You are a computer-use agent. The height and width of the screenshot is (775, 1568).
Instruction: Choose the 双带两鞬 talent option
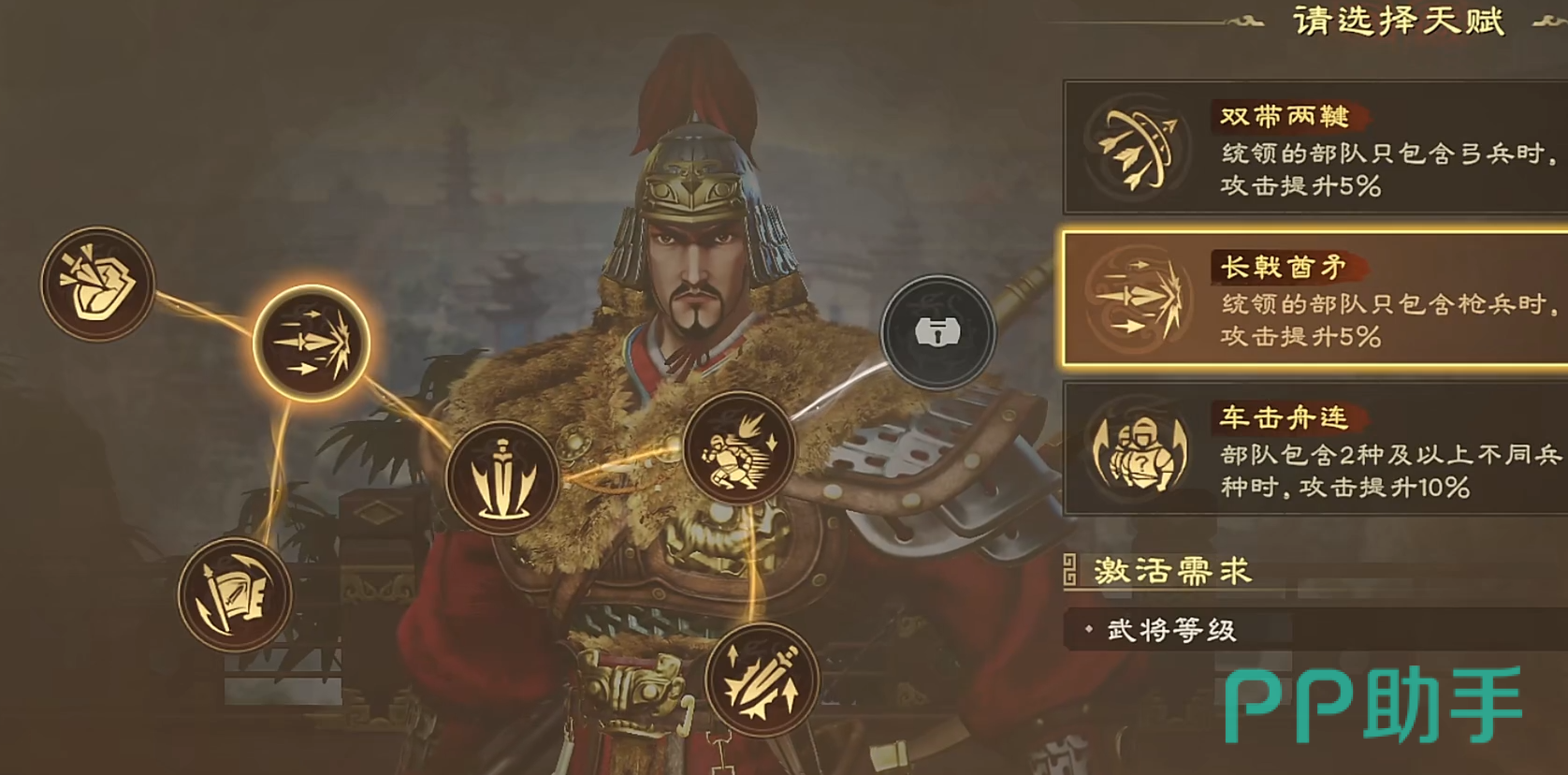pos(1315,148)
